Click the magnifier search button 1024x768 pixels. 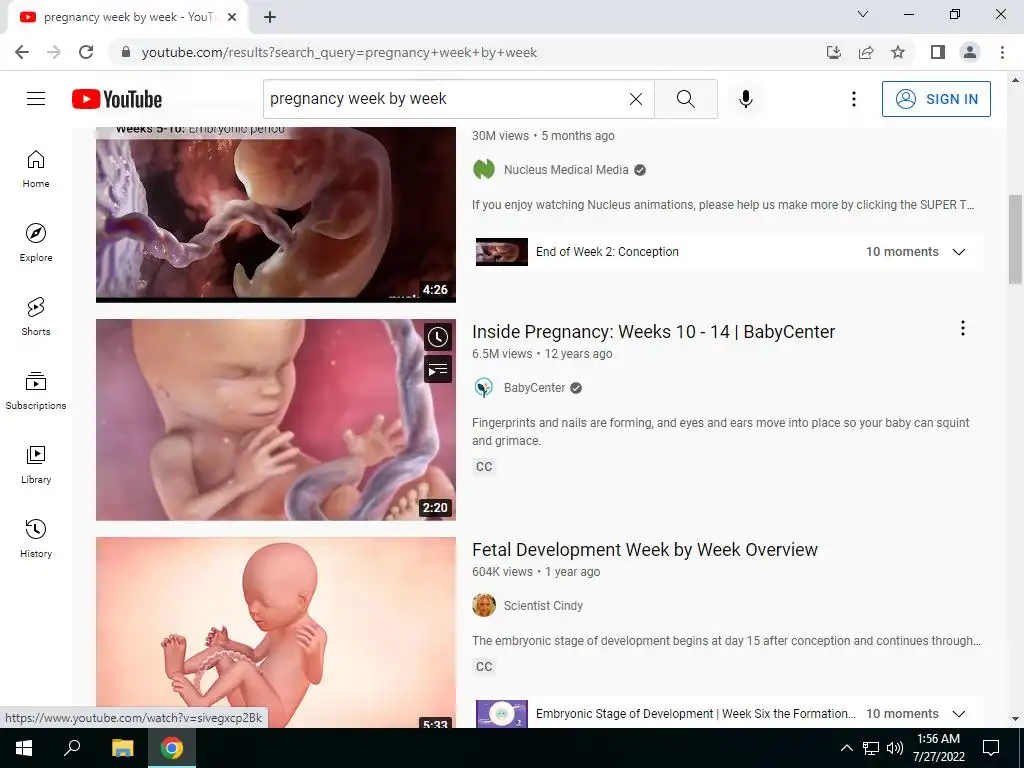click(x=686, y=99)
